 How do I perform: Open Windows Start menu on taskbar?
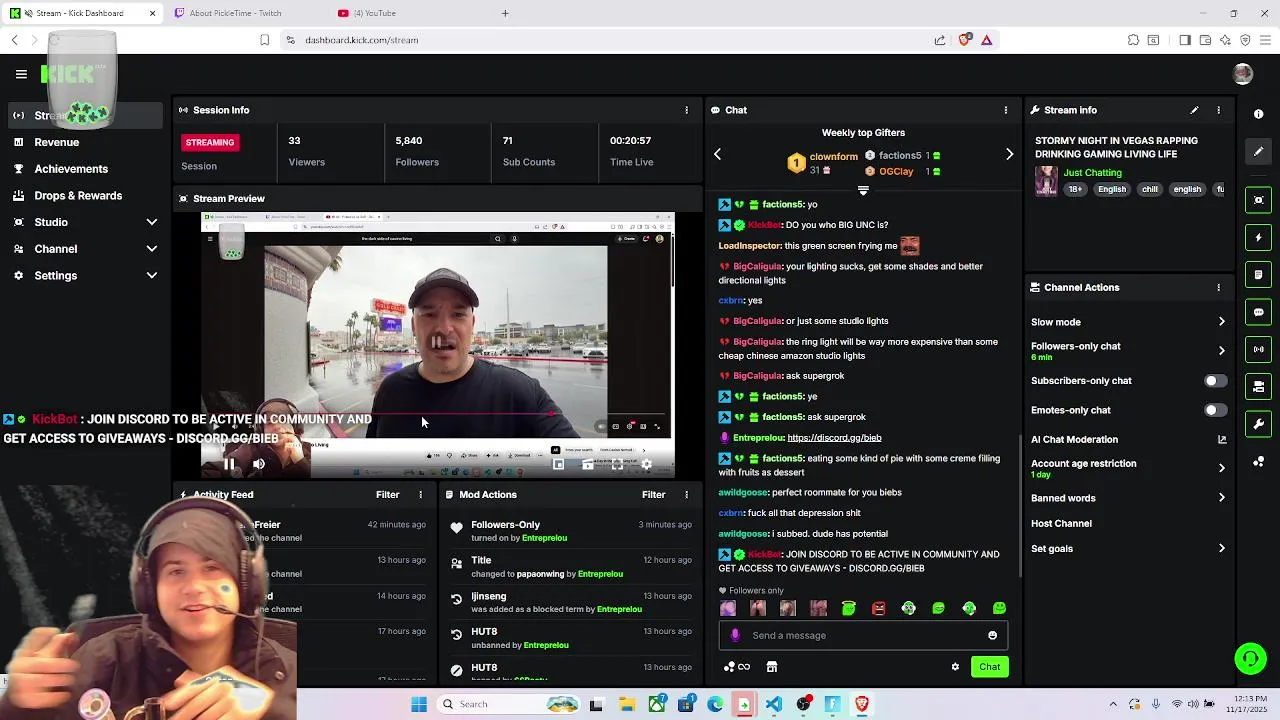419,704
